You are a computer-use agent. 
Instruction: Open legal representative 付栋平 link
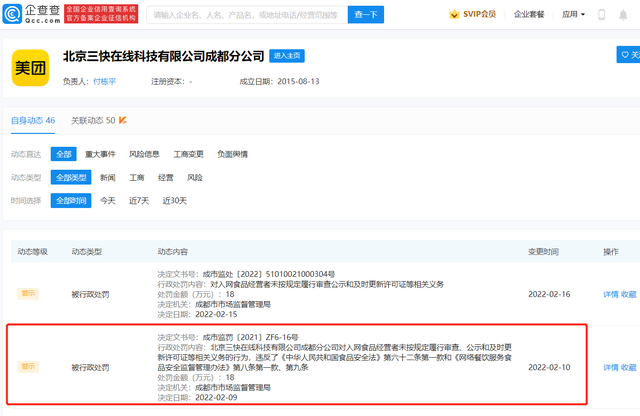(104, 82)
